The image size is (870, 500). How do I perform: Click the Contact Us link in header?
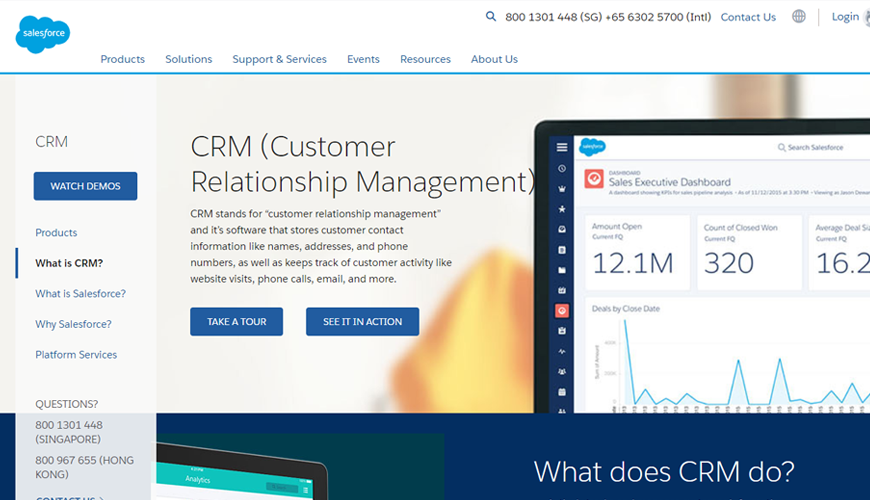748,17
